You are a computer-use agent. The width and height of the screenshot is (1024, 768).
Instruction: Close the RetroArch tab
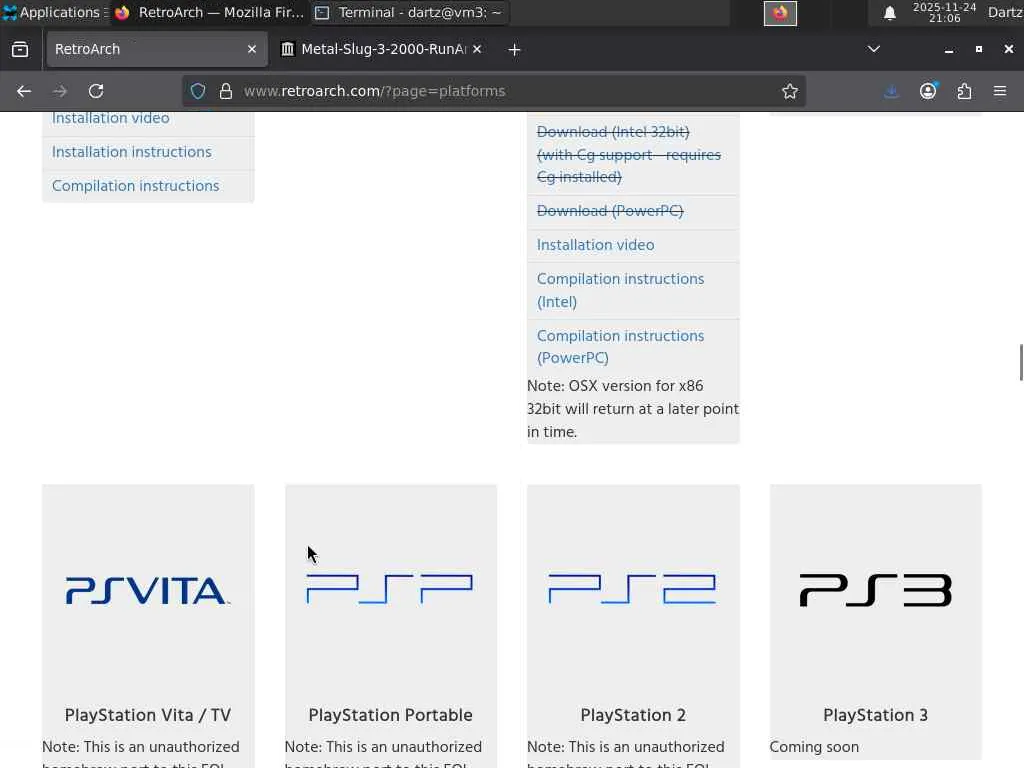252,49
